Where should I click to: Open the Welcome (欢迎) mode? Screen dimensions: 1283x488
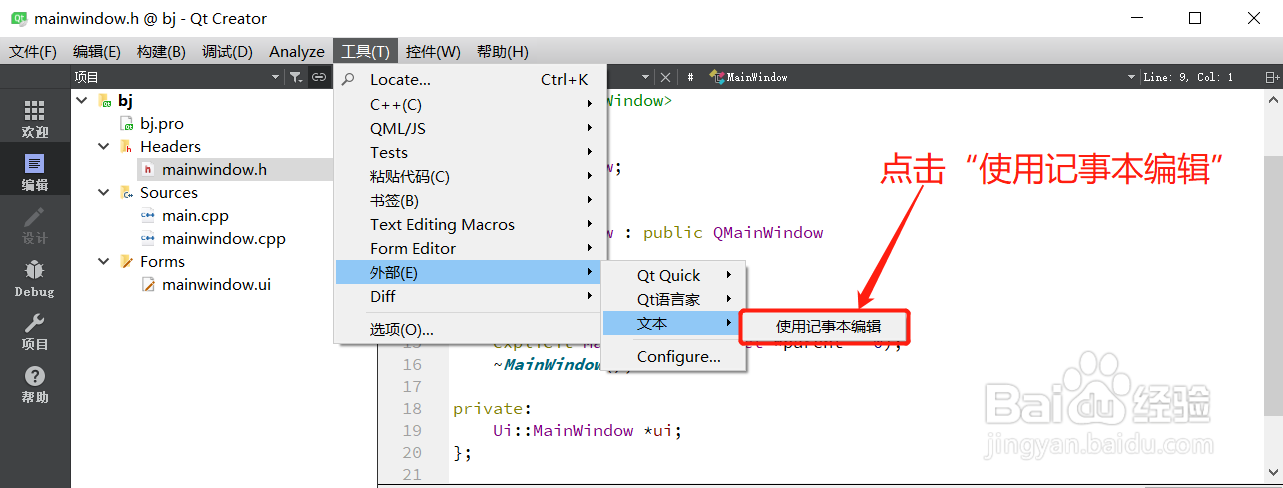35,118
